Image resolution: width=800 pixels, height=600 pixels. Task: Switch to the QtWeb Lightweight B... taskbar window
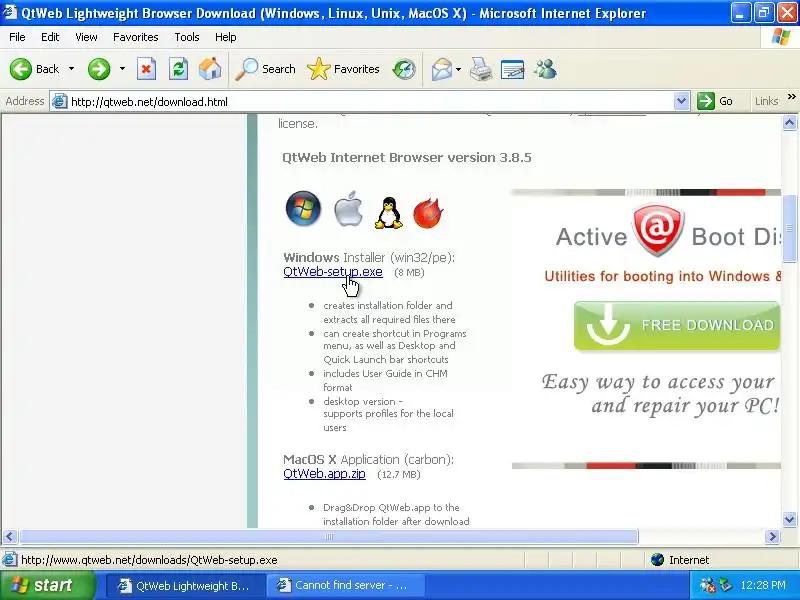186,585
